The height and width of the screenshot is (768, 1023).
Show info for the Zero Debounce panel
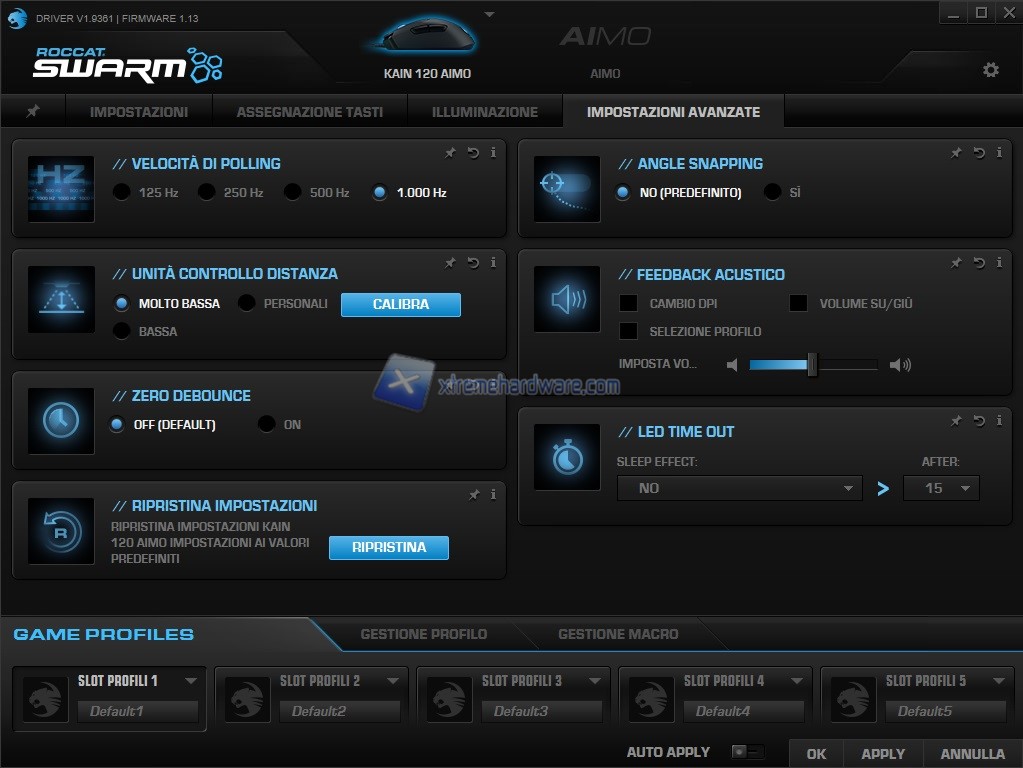pyautogui.click(x=493, y=385)
